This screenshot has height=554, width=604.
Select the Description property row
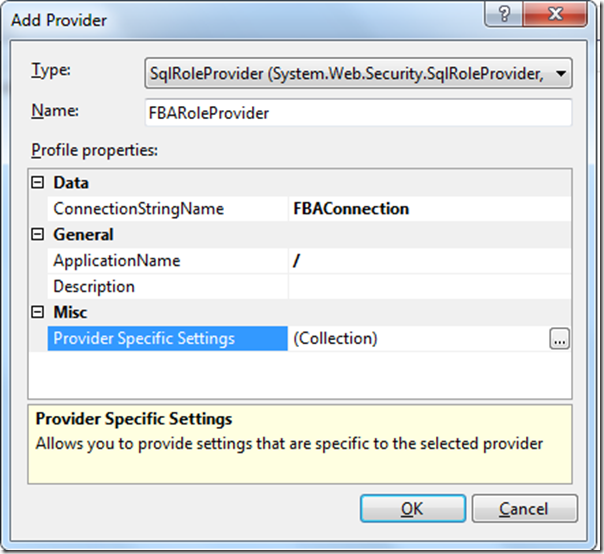coord(93,287)
